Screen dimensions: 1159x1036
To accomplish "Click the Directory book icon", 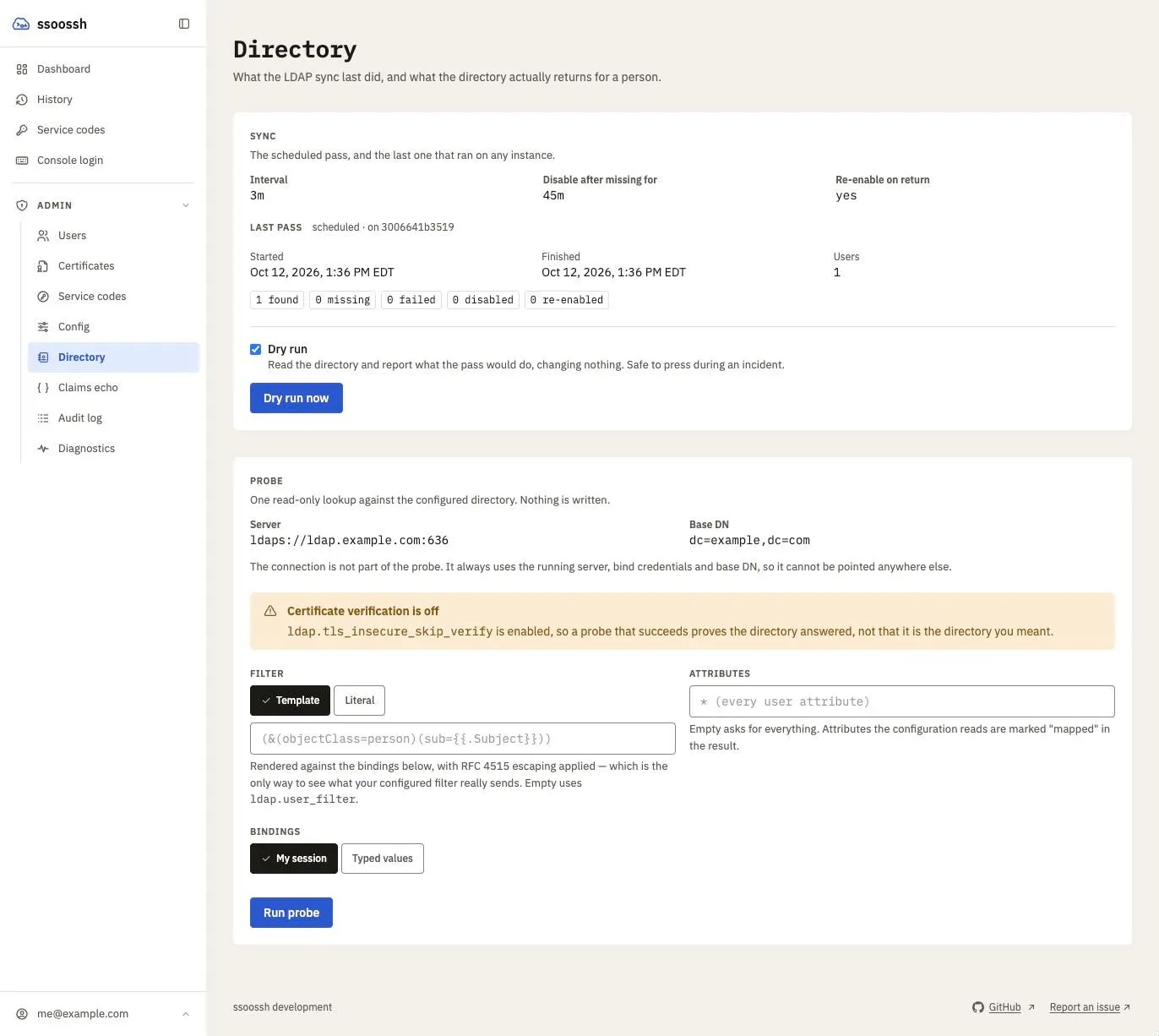I will (x=43, y=357).
